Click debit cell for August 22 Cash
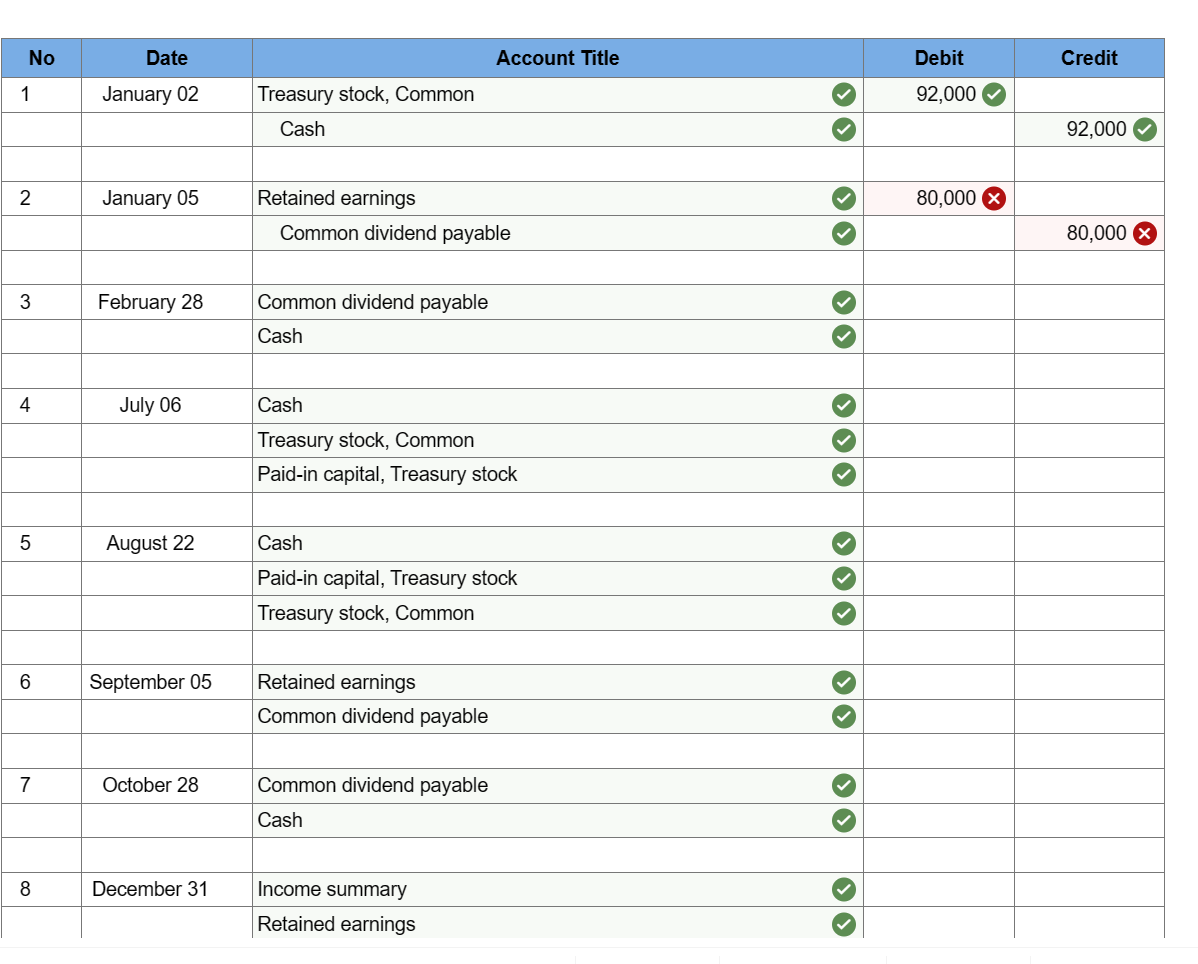 pos(939,544)
